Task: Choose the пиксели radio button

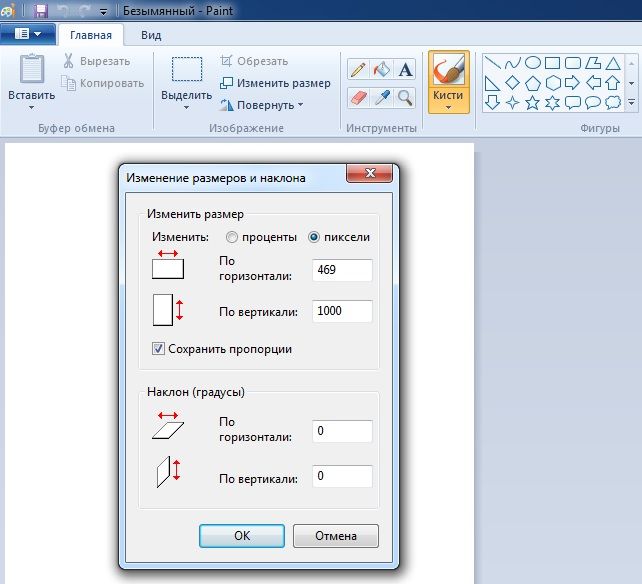Action: click(x=314, y=238)
